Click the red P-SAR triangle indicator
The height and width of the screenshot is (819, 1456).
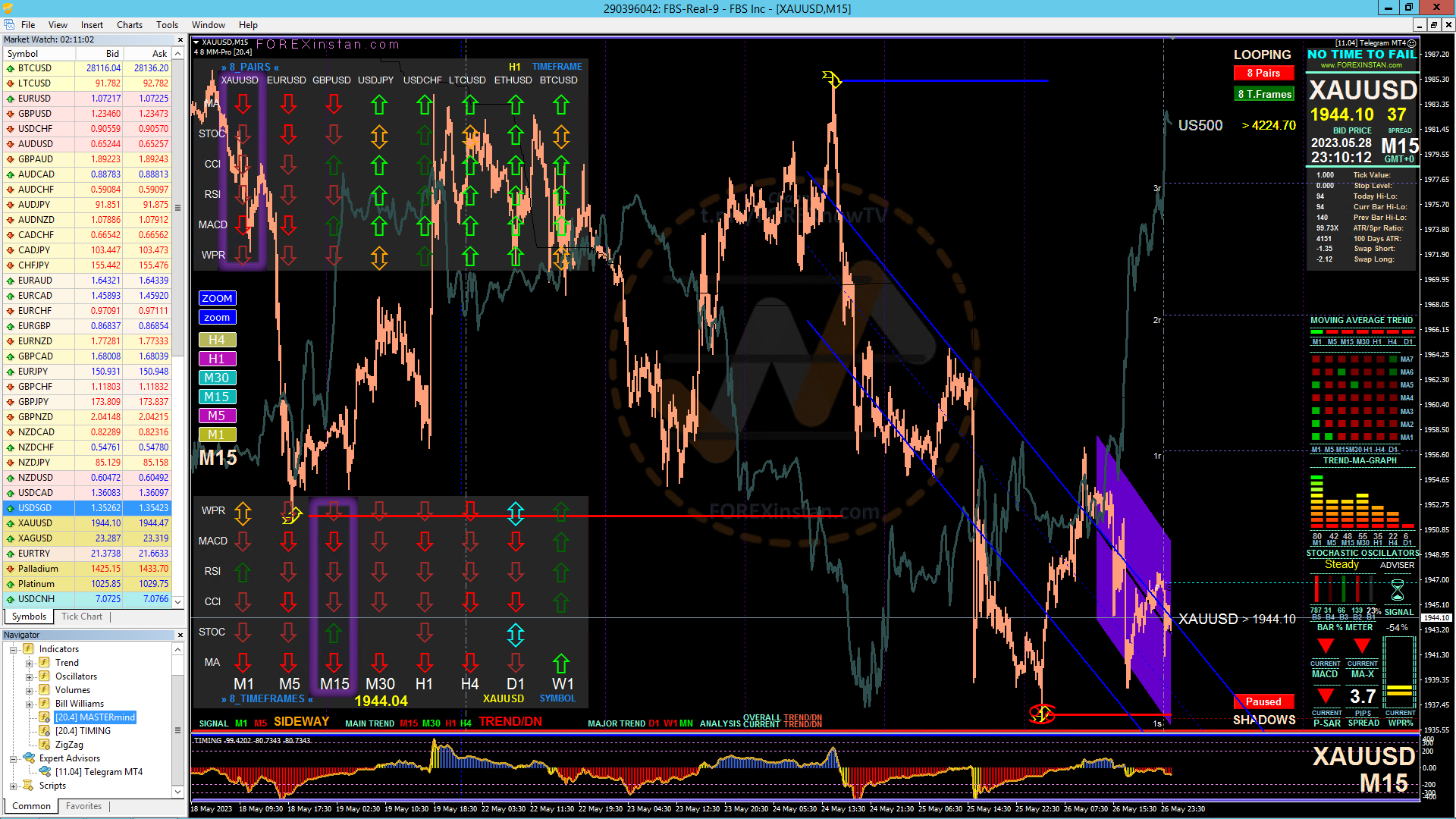[1326, 695]
